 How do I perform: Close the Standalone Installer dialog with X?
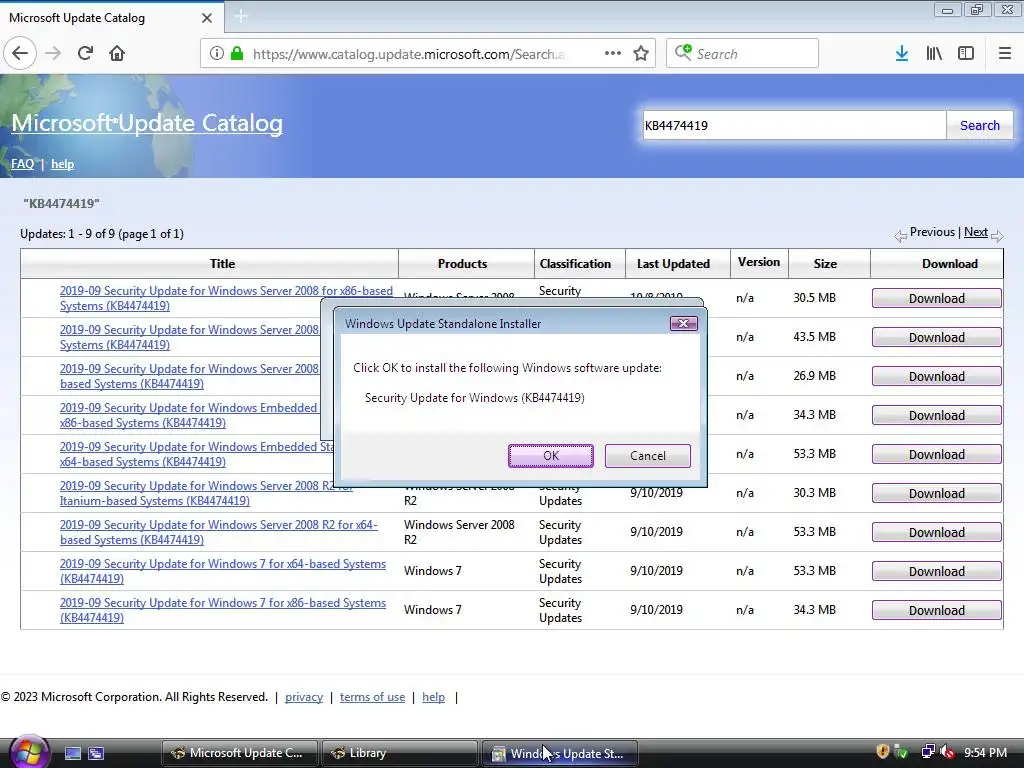click(684, 323)
